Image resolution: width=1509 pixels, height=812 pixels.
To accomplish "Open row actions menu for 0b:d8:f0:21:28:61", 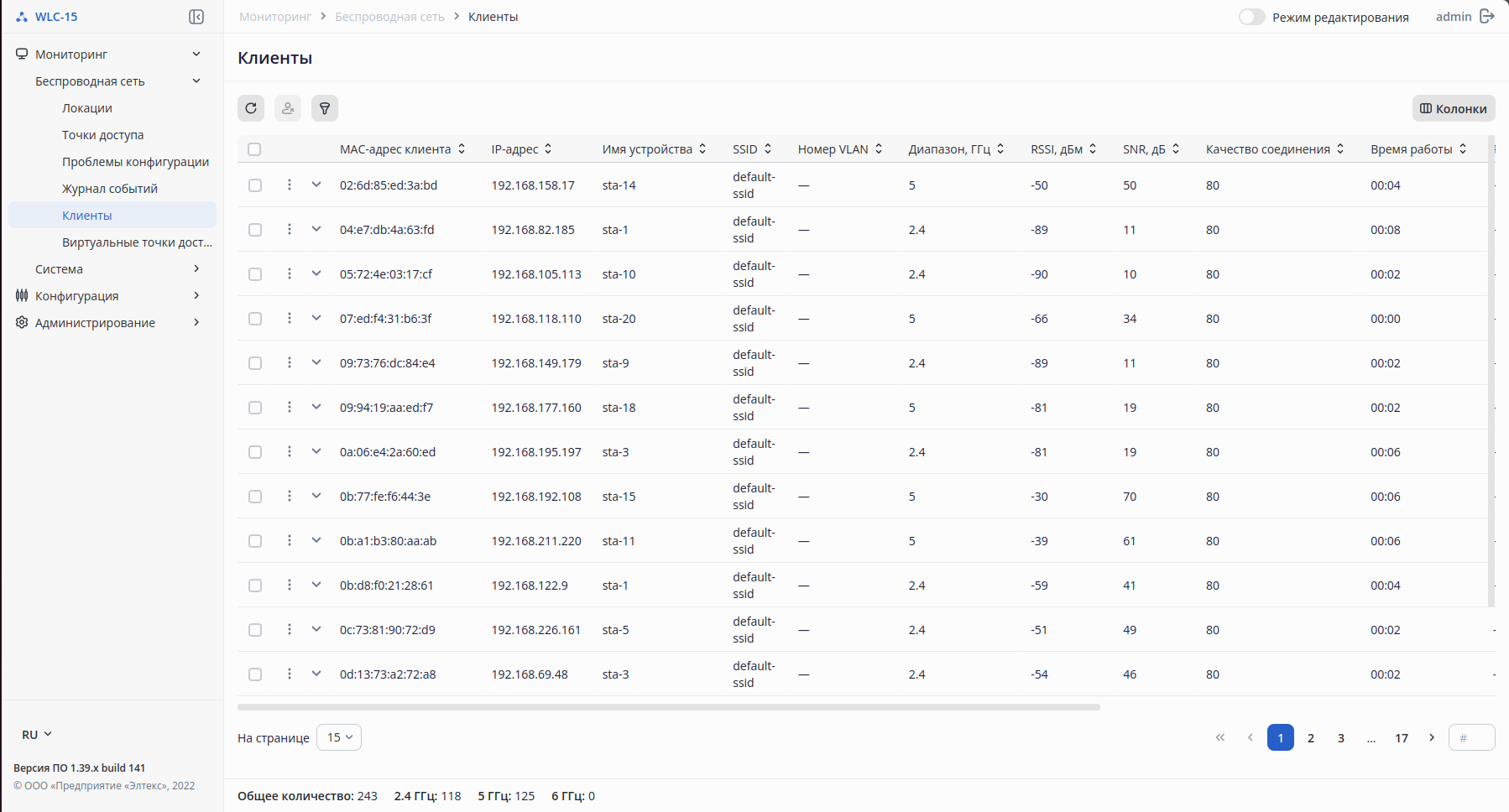I will pos(290,585).
